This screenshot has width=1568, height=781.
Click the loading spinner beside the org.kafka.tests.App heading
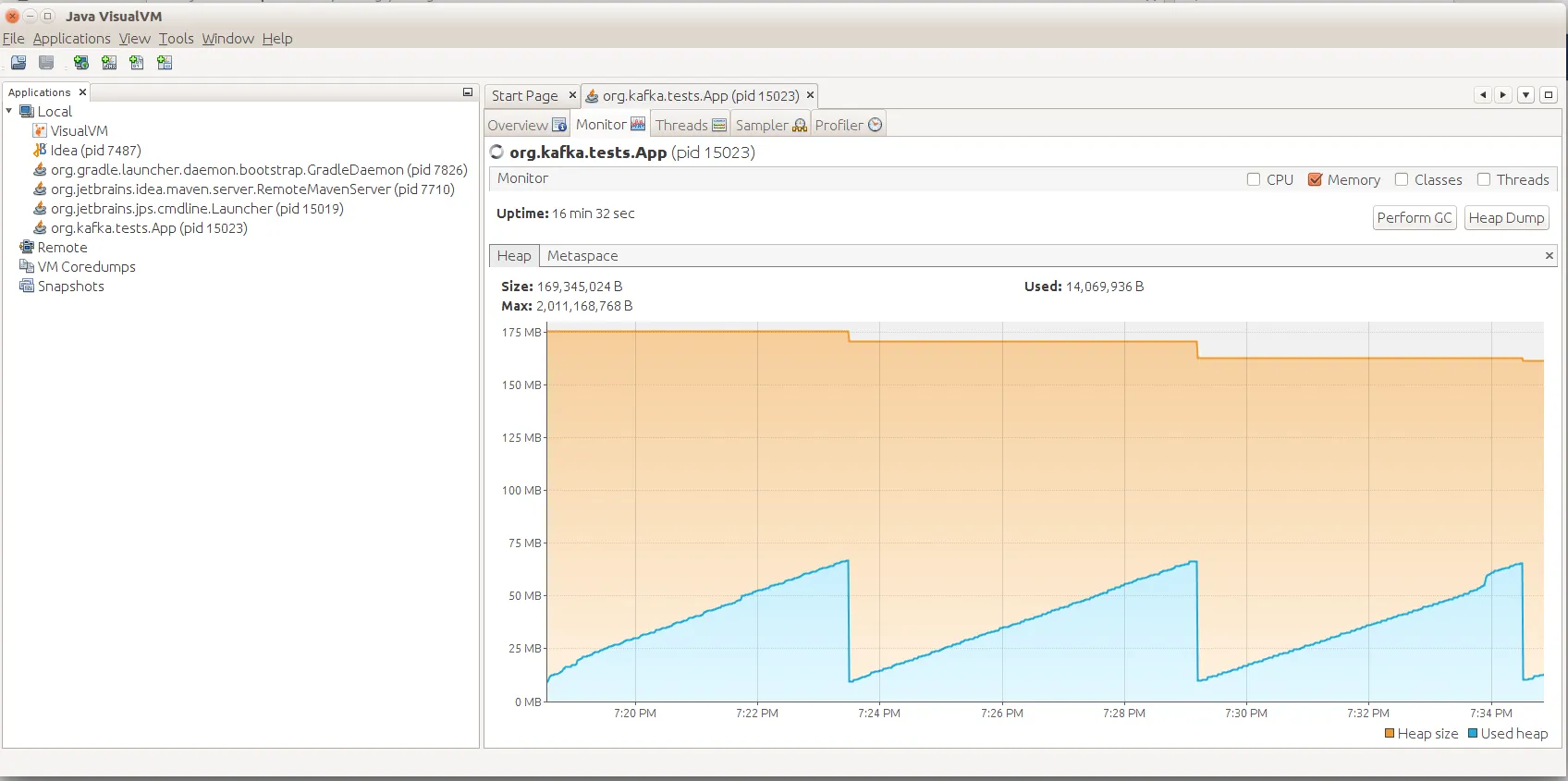(496, 153)
